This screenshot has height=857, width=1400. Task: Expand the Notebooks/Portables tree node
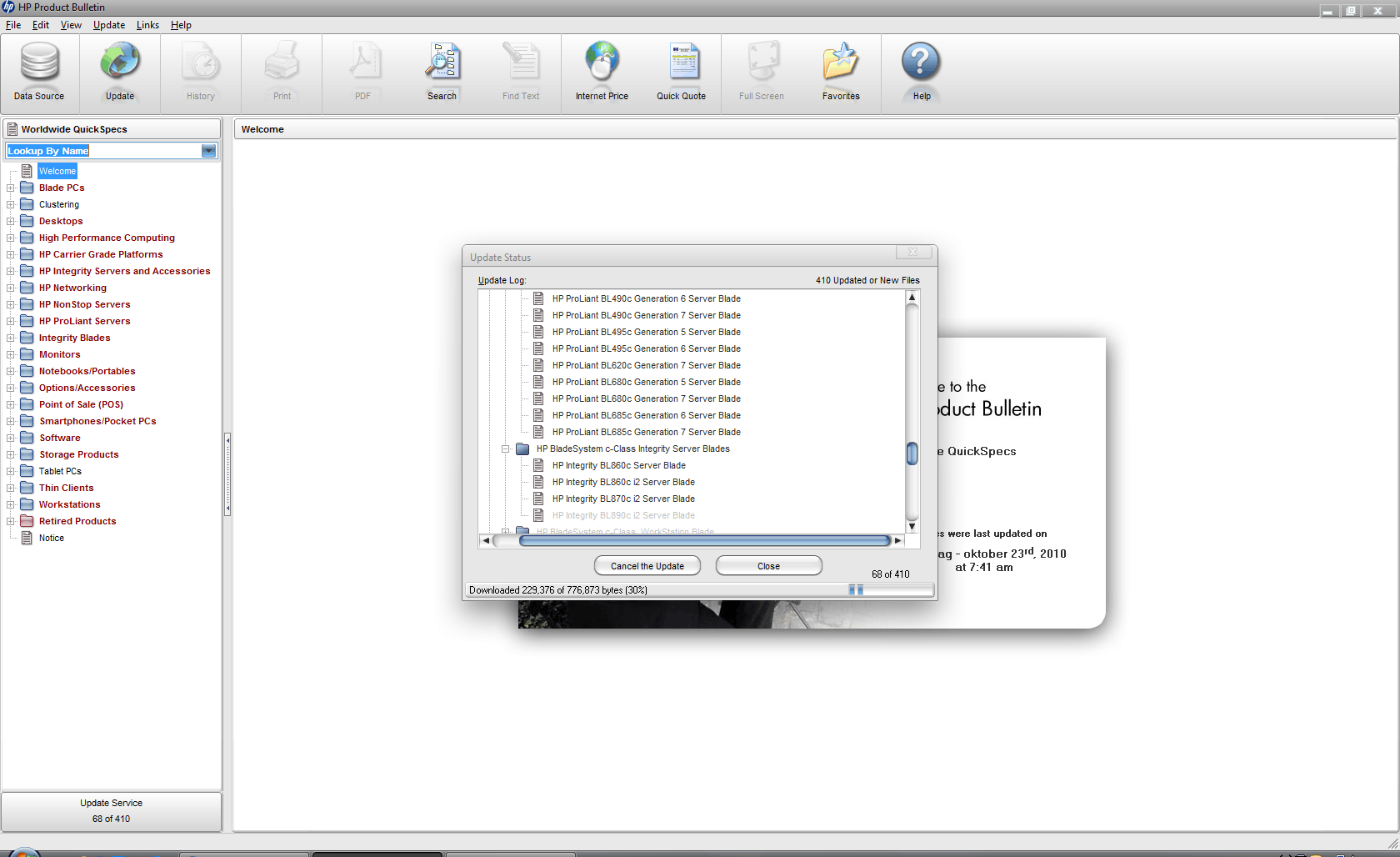point(10,371)
